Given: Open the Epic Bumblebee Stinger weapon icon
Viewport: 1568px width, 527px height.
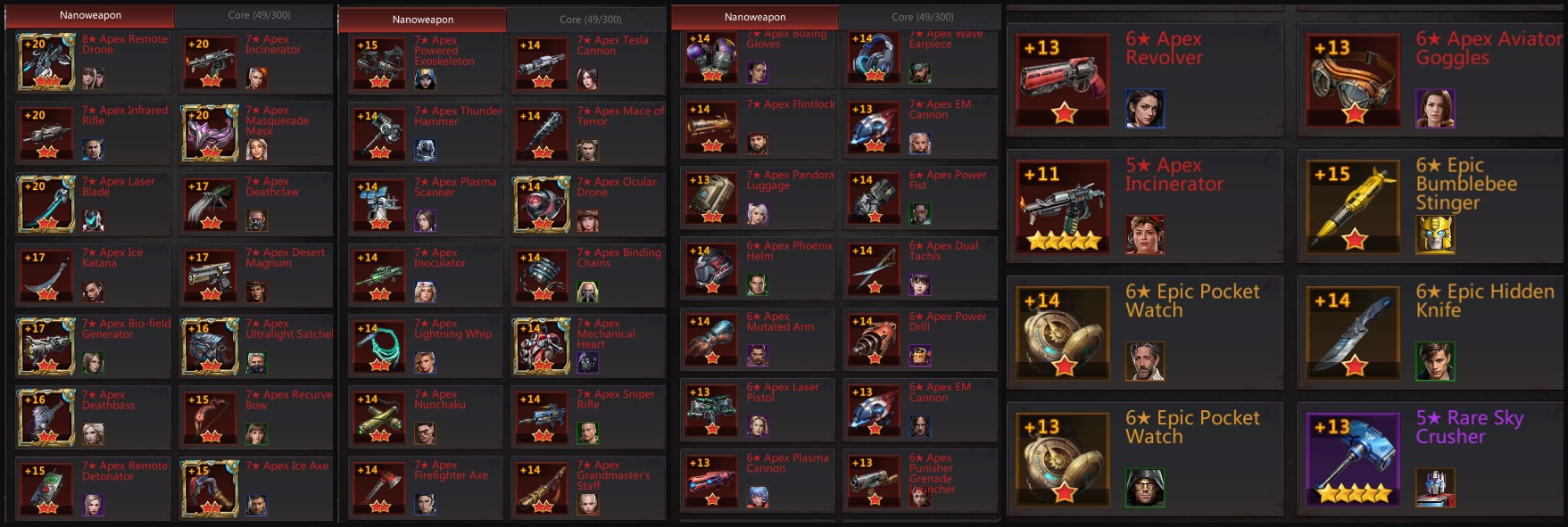Looking at the screenshot, I should point(1353,207).
